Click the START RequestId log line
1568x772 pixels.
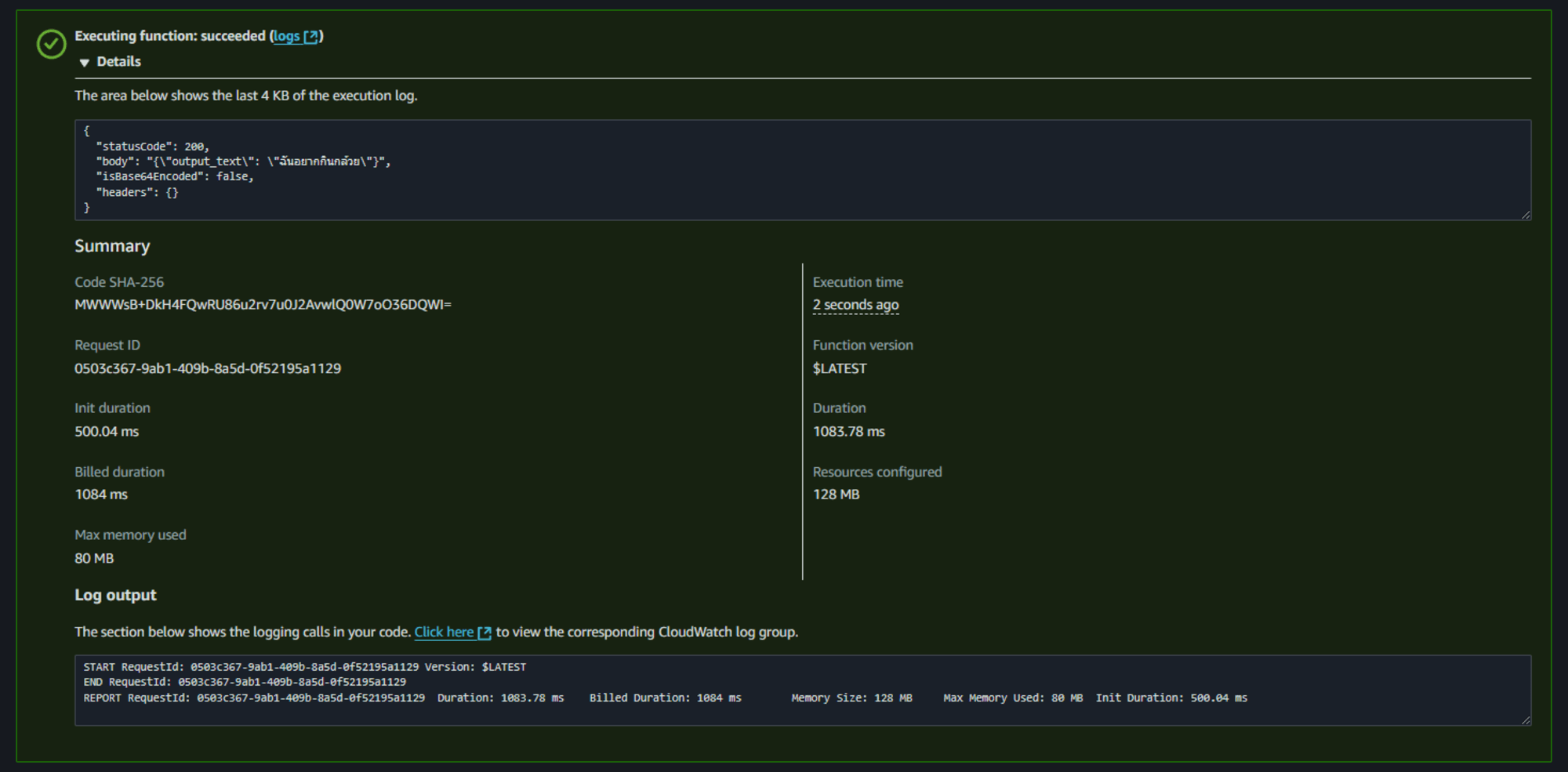[305, 667]
